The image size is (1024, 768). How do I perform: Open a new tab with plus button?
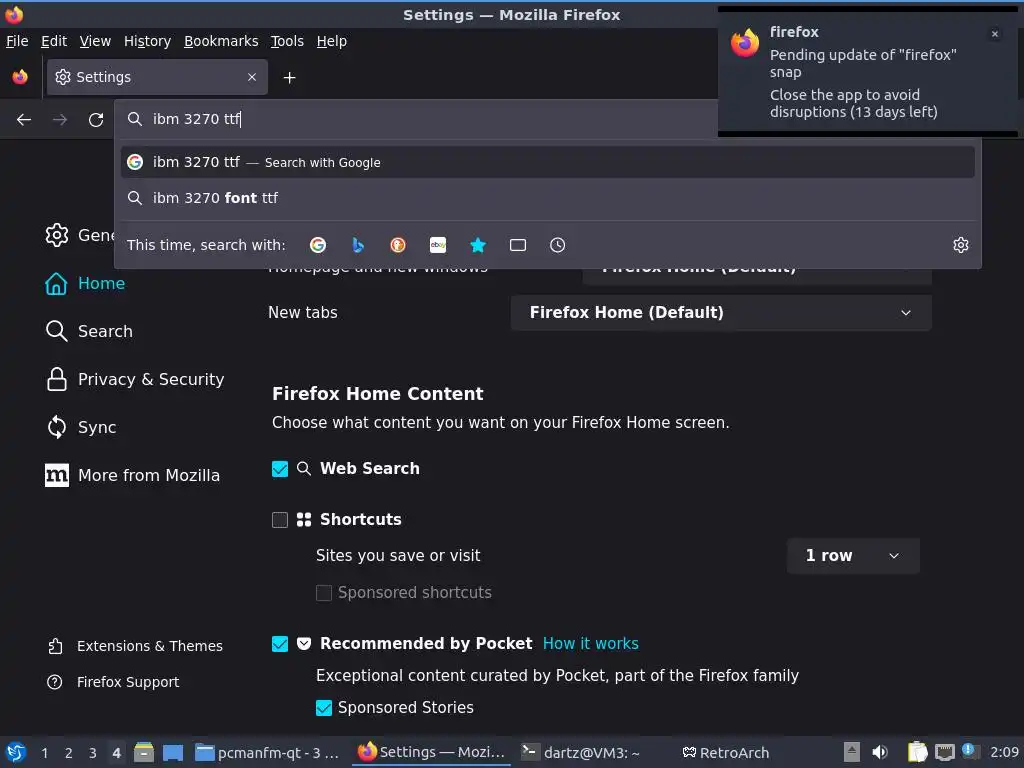pos(289,78)
